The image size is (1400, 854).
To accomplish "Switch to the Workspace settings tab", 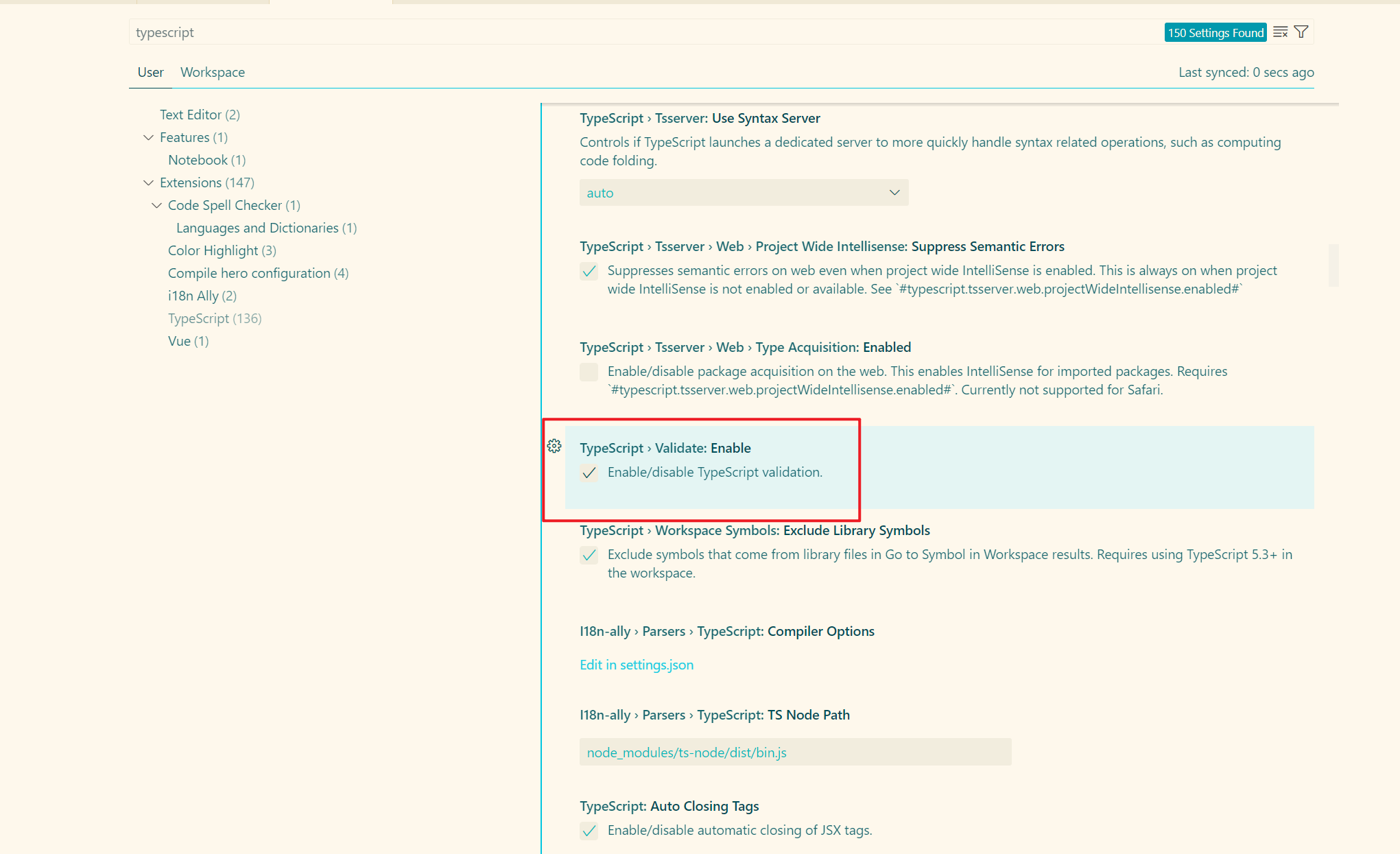I will click(x=212, y=72).
